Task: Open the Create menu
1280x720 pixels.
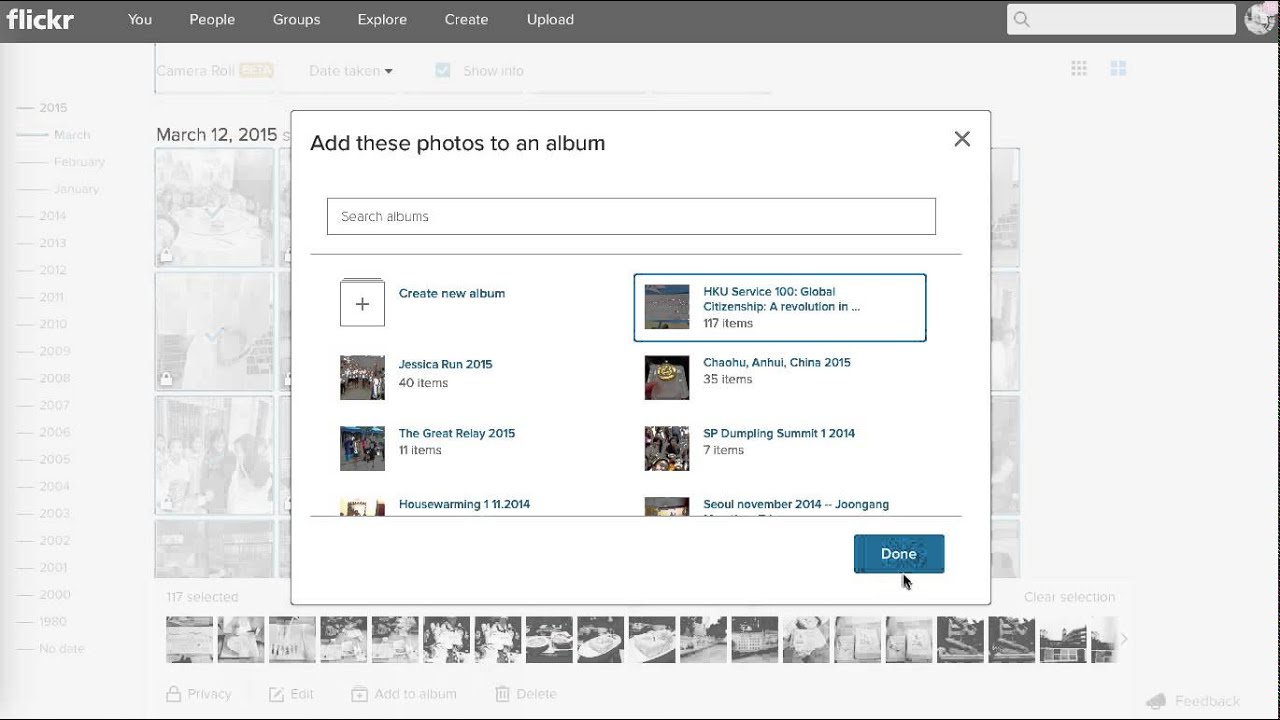Action: (x=466, y=19)
